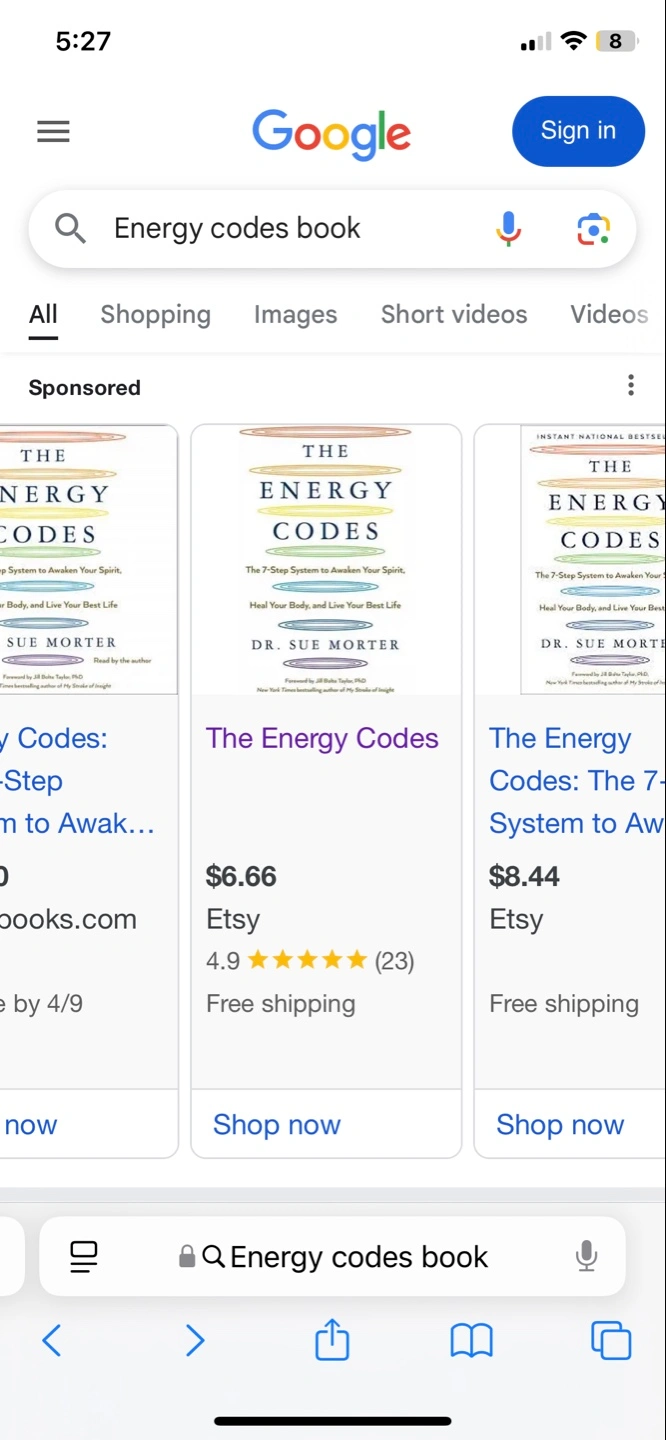Show all open Safari tabs
The image size is (666, 1440).
pyautogui.click(x=611, y=1341)
